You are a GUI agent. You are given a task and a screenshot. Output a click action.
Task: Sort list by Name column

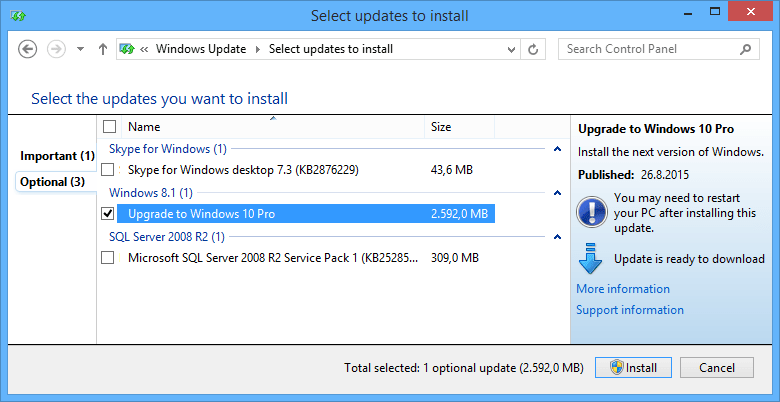[x=273, y=127]
